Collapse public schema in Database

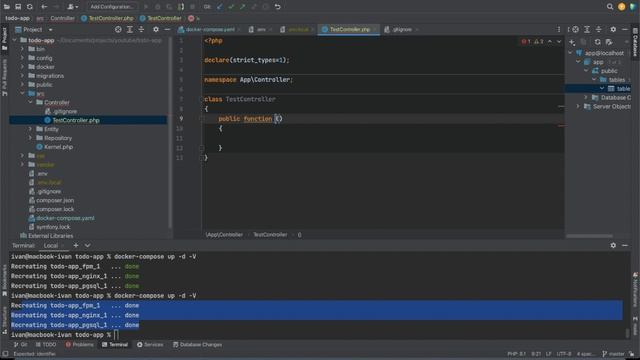tap(586, 71)
